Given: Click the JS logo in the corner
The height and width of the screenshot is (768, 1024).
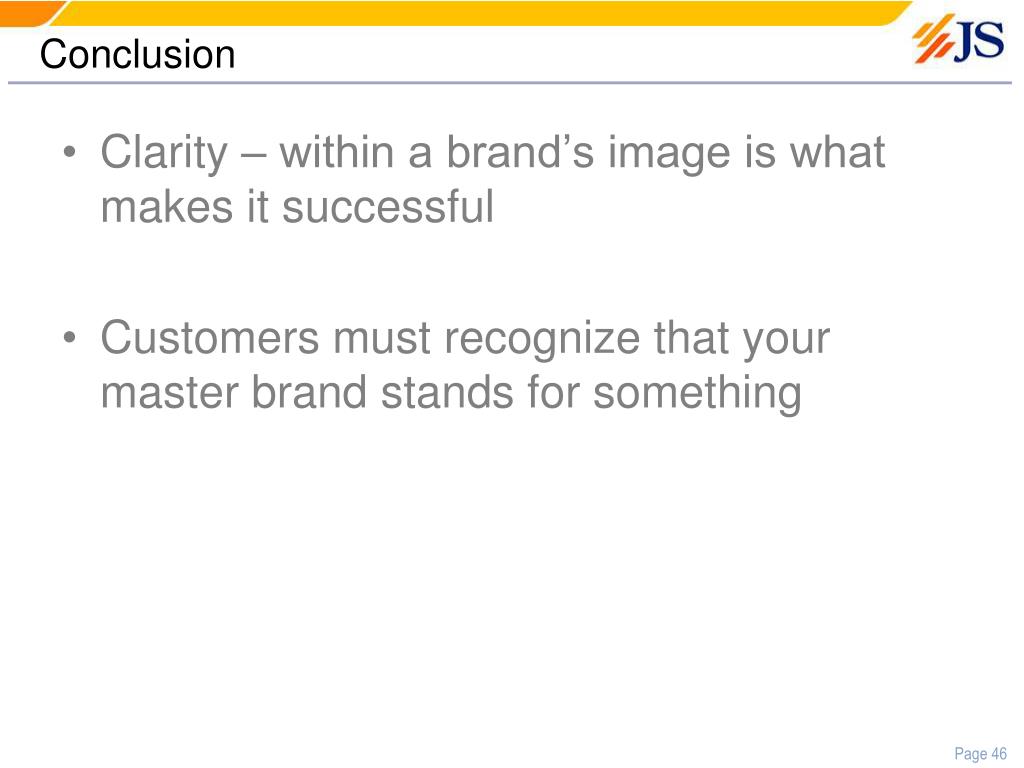Looking at the screenshot, I should (x=958, y=39).
